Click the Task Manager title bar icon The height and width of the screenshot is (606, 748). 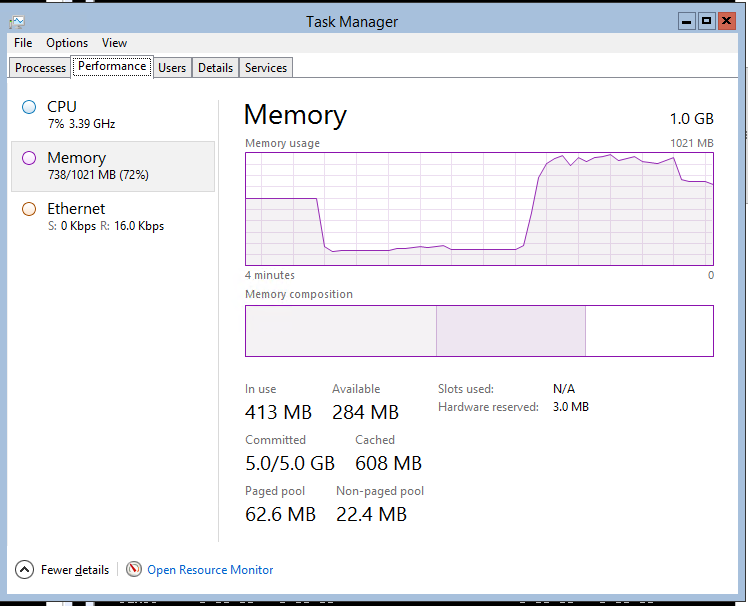tap(18, 21)
